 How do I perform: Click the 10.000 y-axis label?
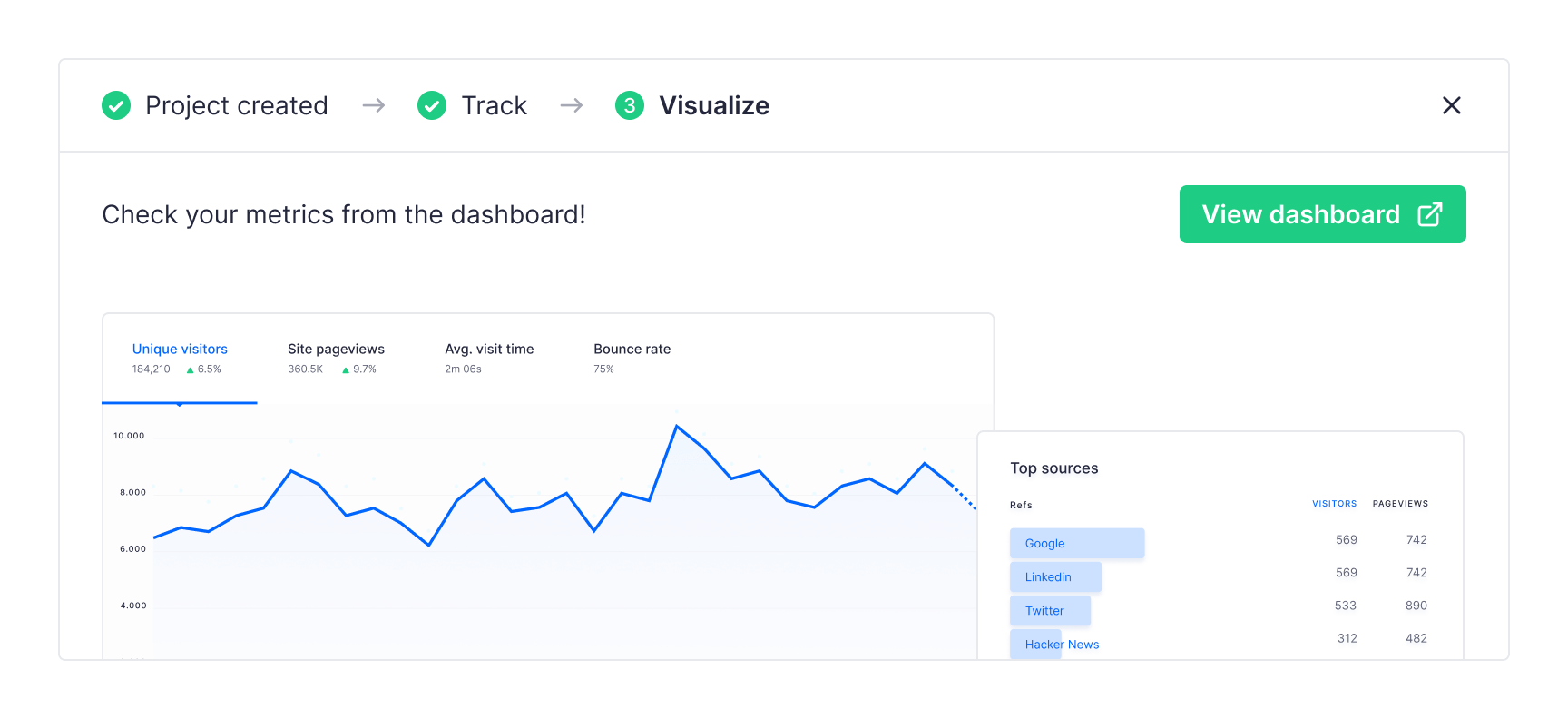(129, 436)
